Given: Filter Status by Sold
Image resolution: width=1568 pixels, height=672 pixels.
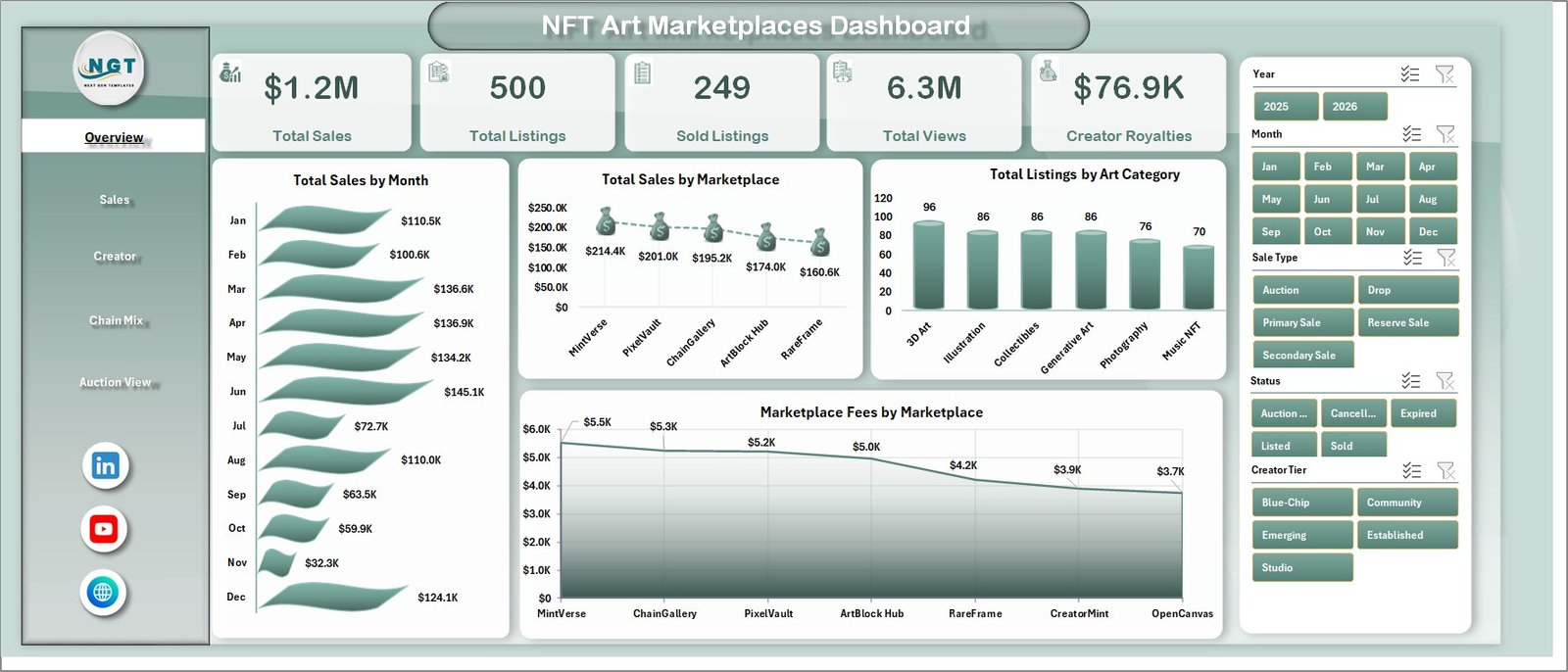Looking at the screenshot, I should [1353, 446].
